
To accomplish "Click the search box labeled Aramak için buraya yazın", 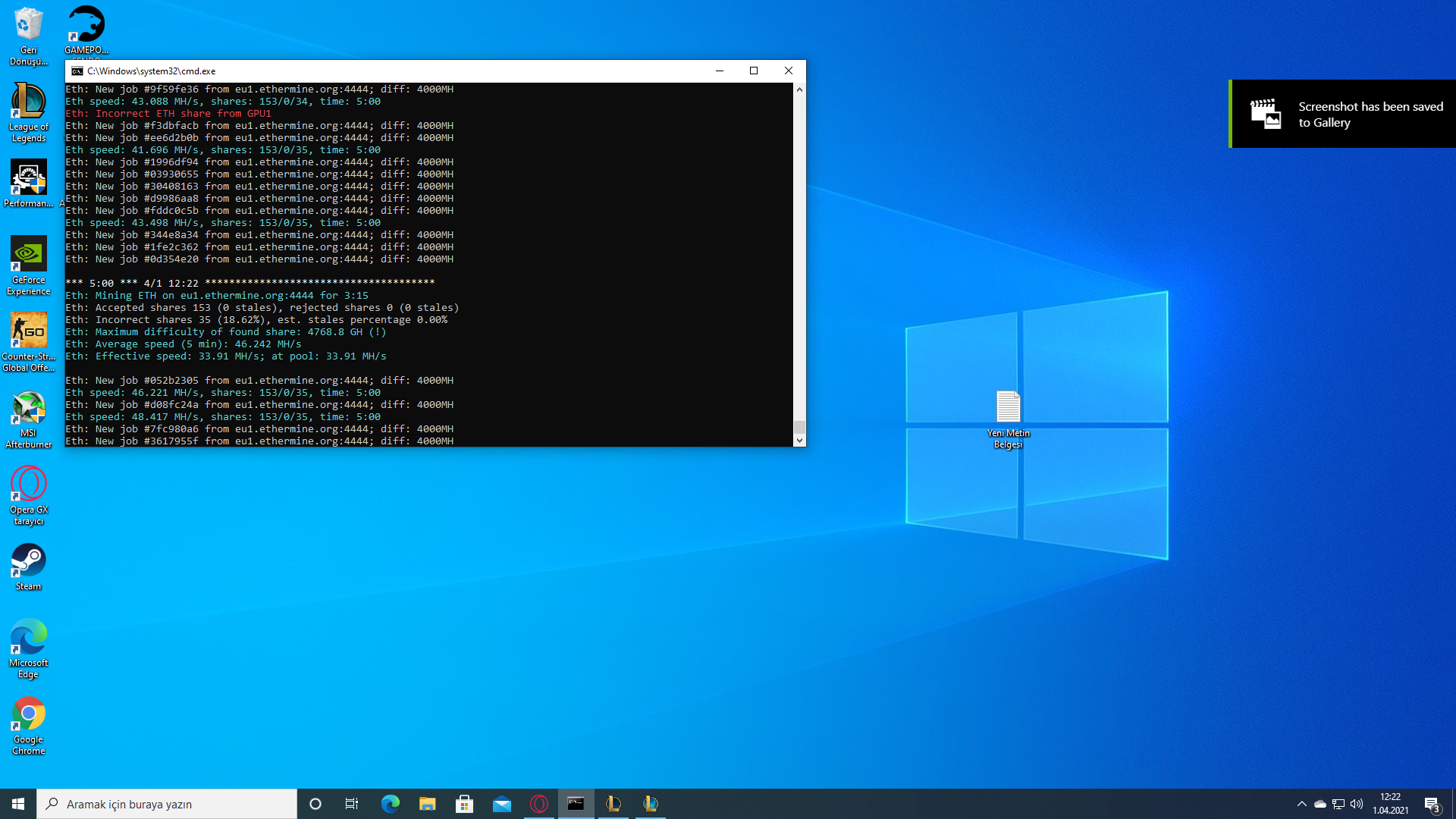I will click(x=167, y=804).
